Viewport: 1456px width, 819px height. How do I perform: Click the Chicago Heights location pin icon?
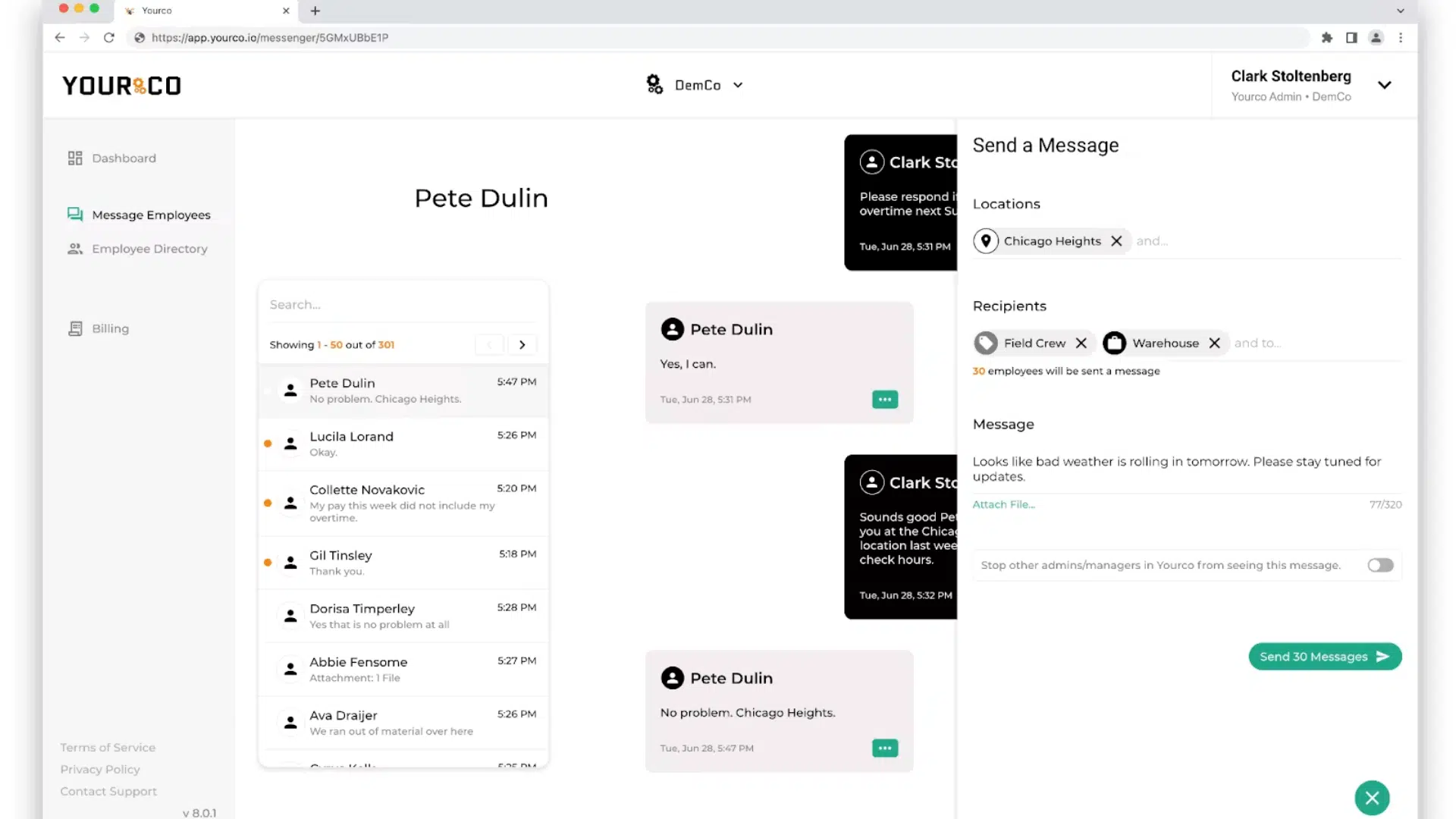click(x=986, y=241)
